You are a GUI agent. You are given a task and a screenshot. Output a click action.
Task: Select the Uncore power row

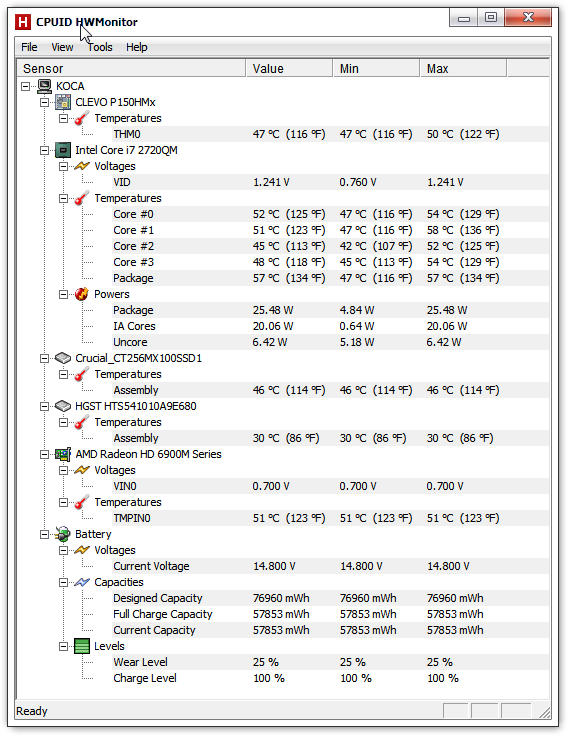tap(331, 342)
